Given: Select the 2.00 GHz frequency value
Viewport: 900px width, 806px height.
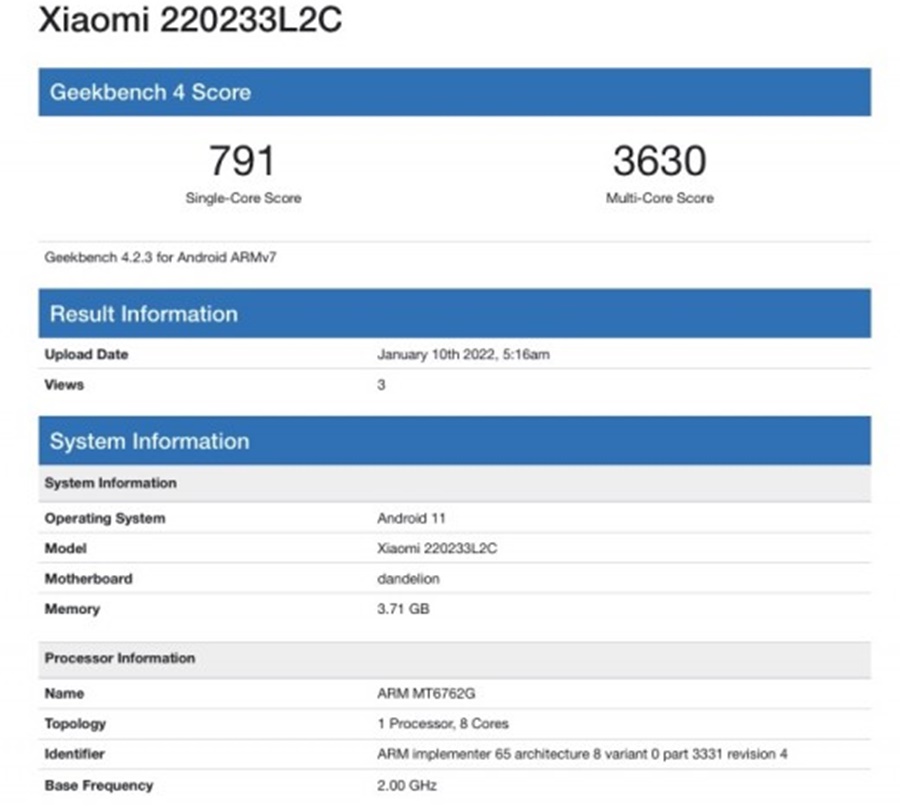Looking at the screenshot, I should [x=407, y=785].
